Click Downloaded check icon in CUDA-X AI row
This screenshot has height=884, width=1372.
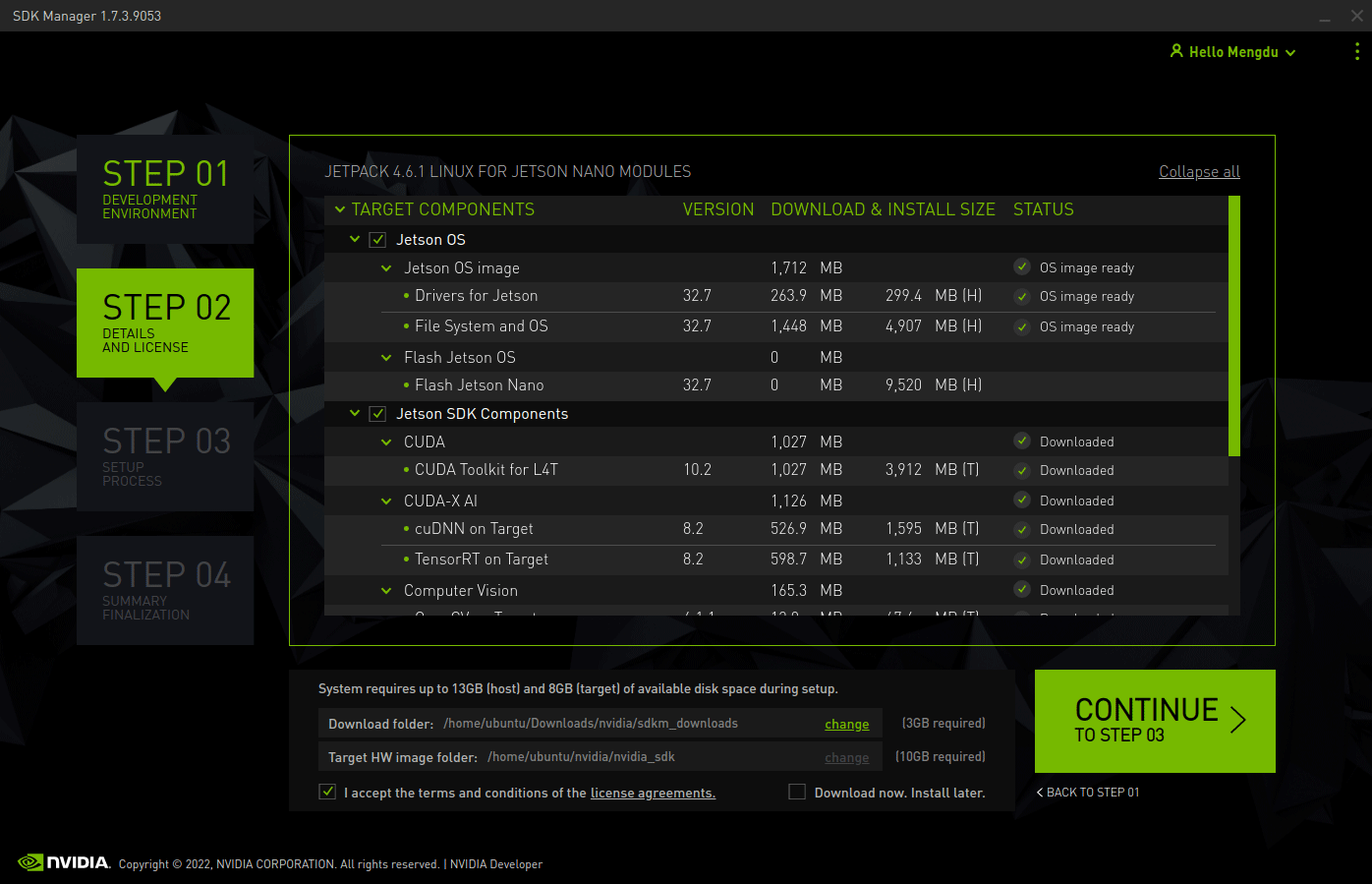tap(1022, 500)
